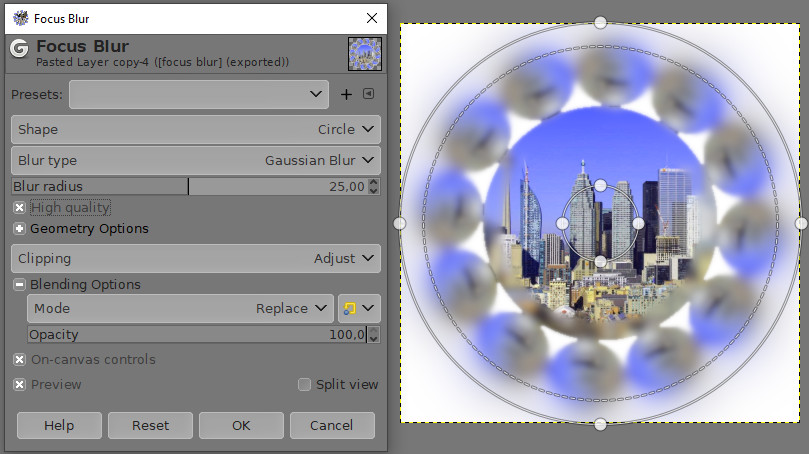Click right handle of inner focus circle
The image size is (809, 454).
click(638, 223)
